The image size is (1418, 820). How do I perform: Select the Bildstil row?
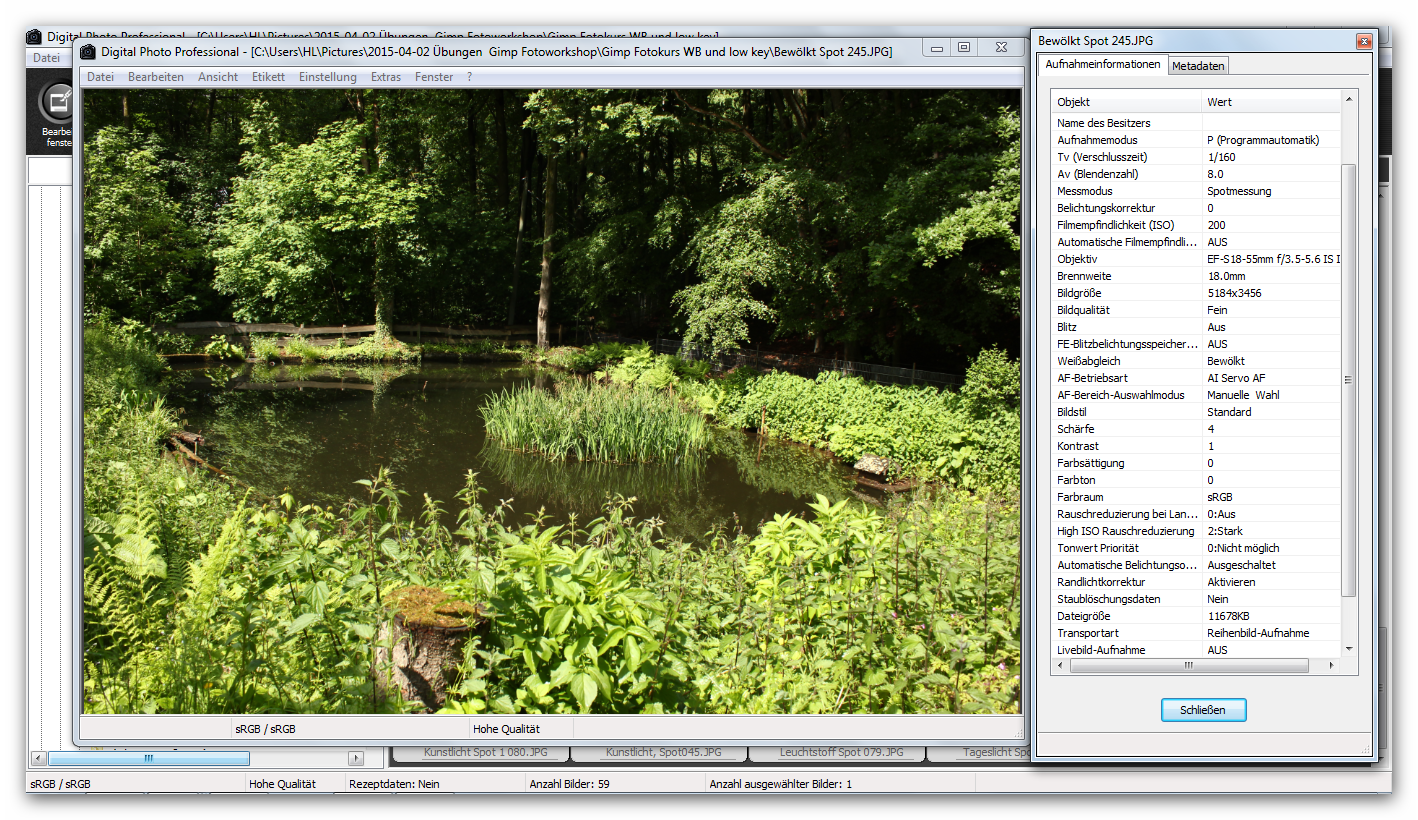coord(1195,412)
